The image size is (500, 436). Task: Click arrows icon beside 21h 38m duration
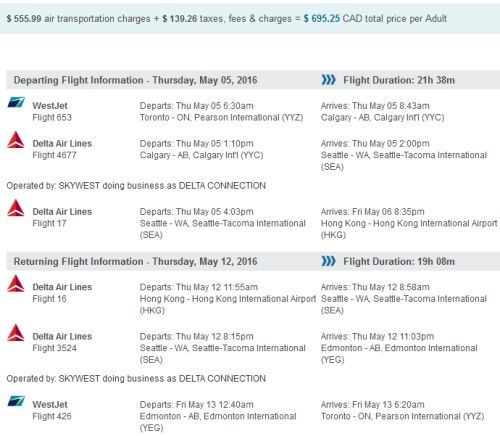click(328, 80)
